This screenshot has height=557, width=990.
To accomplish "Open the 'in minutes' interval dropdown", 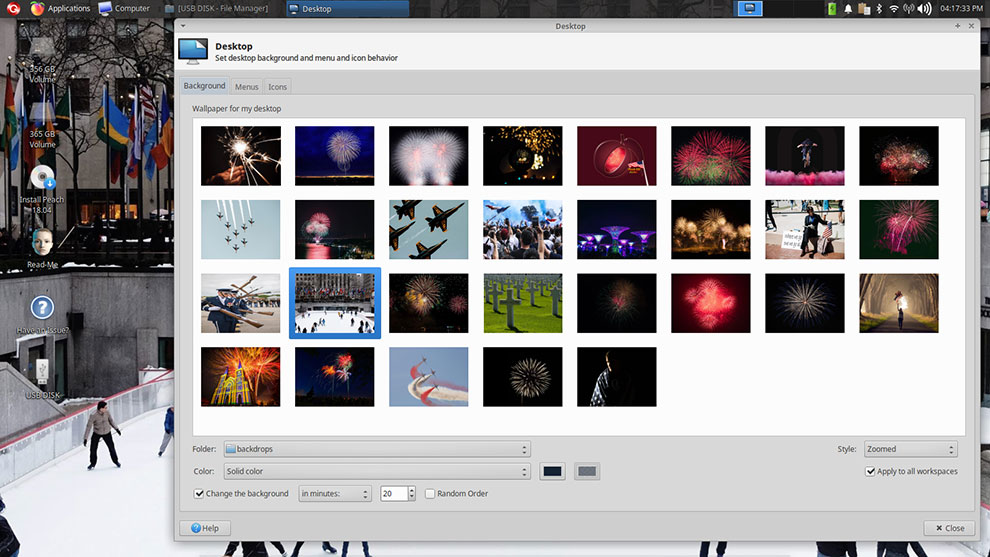I will pyautogui.click(x=335, y=493).
